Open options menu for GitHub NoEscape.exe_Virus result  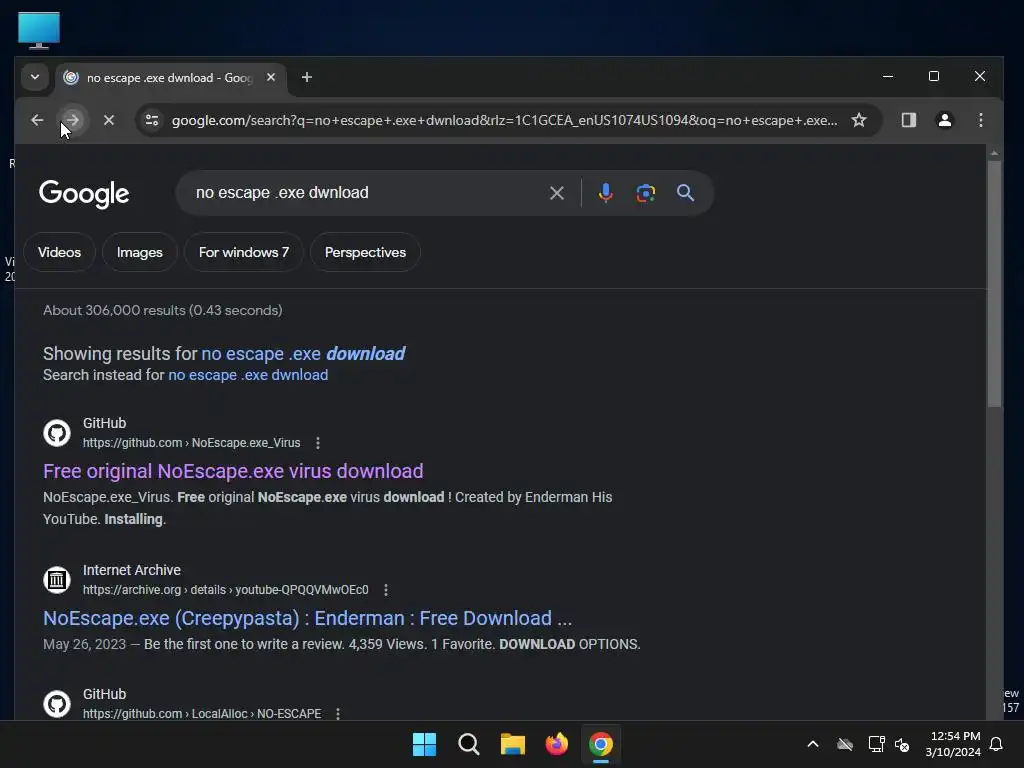pyautogui.click(x=318, y=443)
